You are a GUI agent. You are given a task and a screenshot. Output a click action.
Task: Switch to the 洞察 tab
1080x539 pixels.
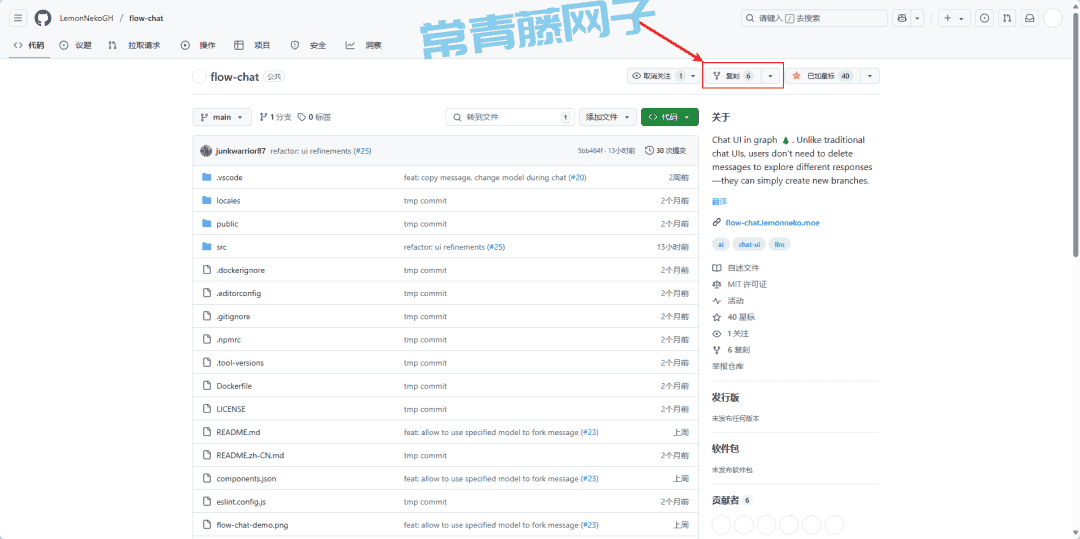point(364,45)
